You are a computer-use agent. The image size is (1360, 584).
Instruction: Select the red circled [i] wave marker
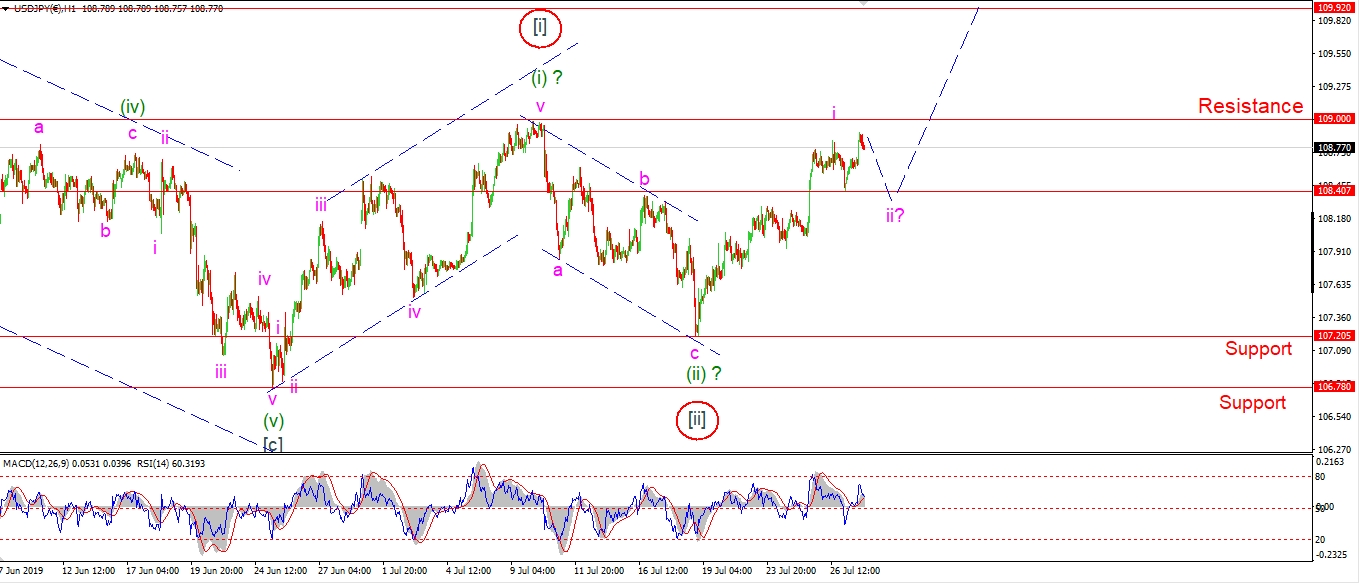click(539, 29)
